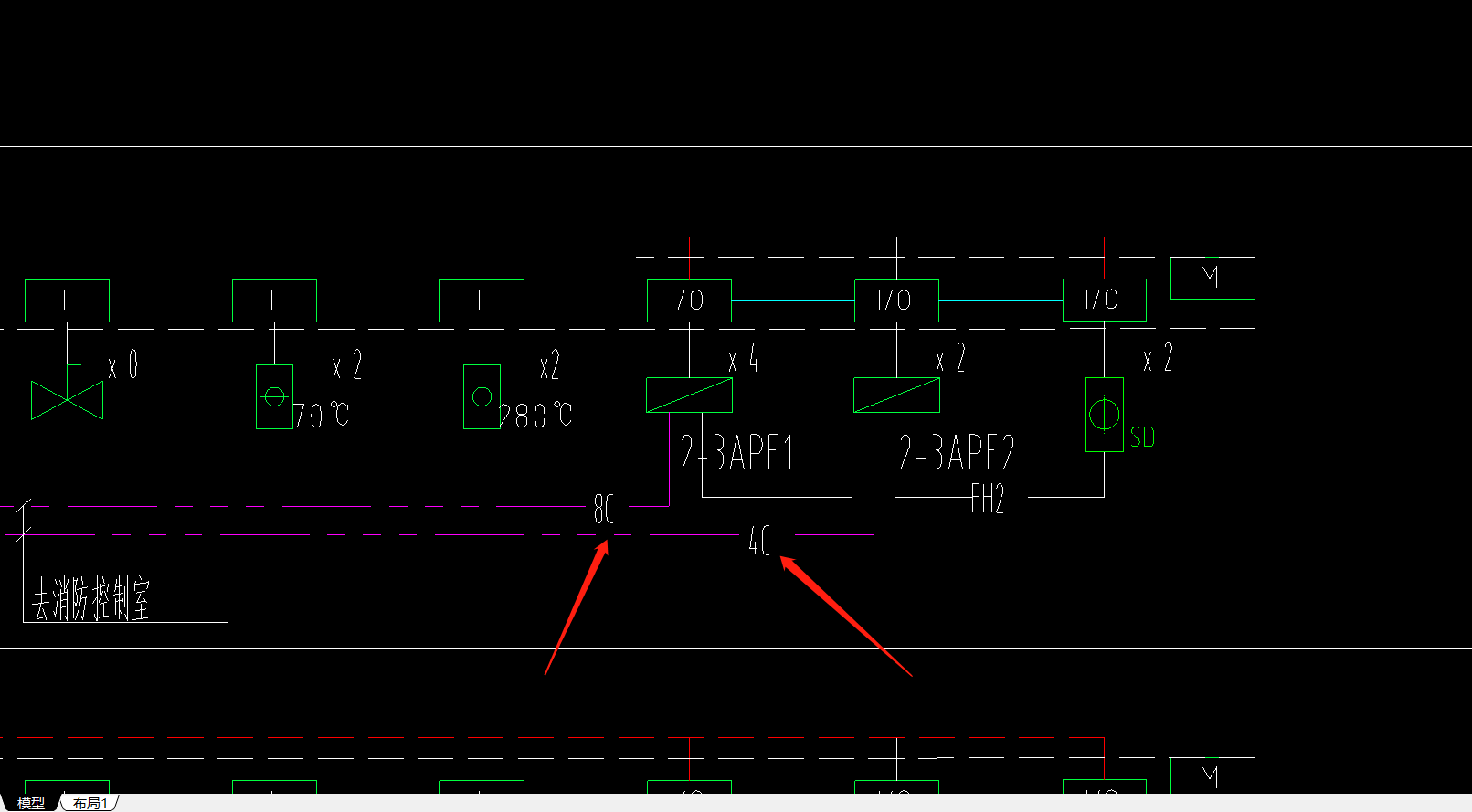Select the I module above 280℃ damper

[482, 301]
